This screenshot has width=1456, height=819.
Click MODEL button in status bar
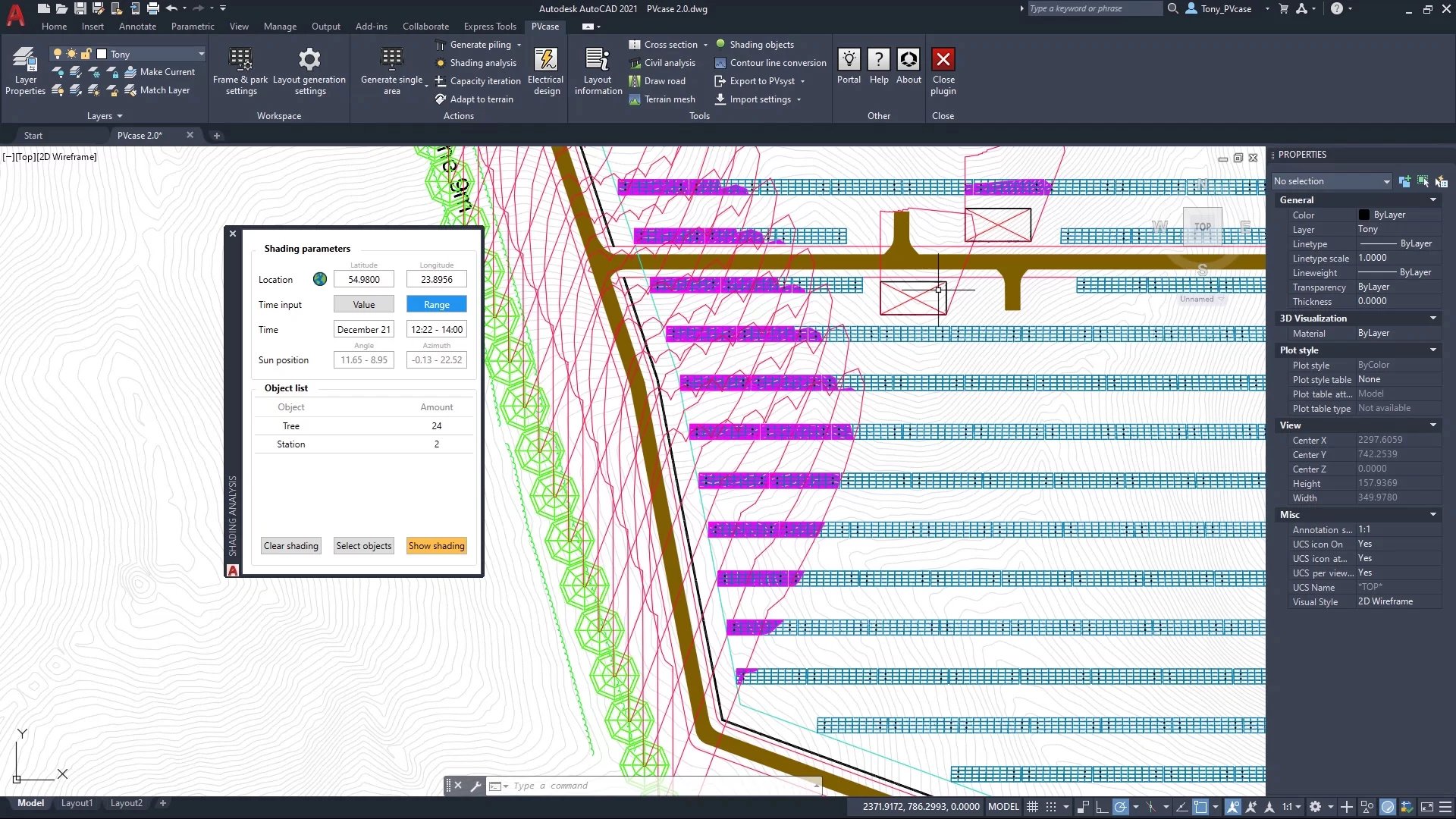click(x=1003, y=807)
